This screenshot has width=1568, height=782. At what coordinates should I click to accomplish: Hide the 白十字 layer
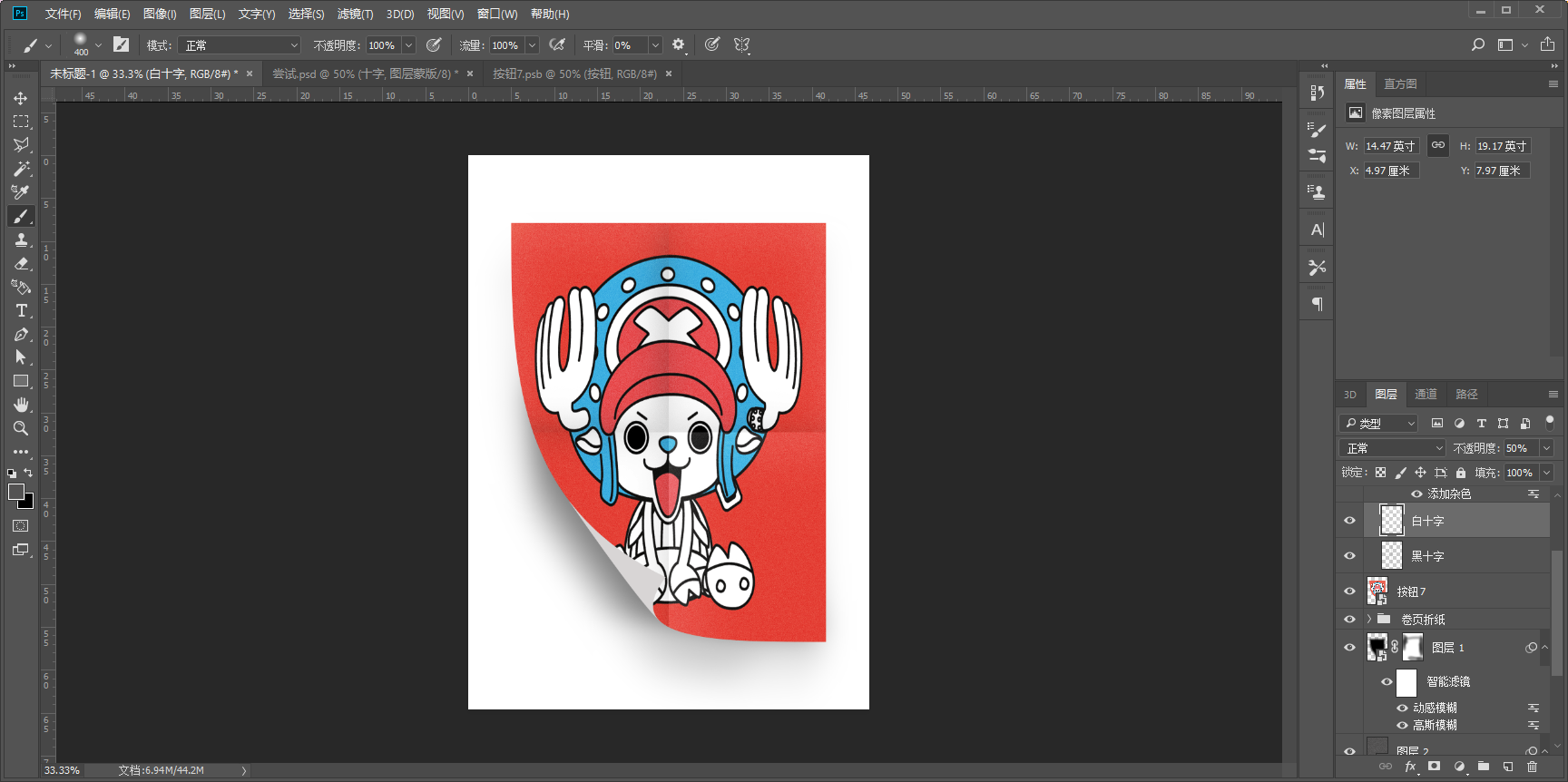[1349, 521]
